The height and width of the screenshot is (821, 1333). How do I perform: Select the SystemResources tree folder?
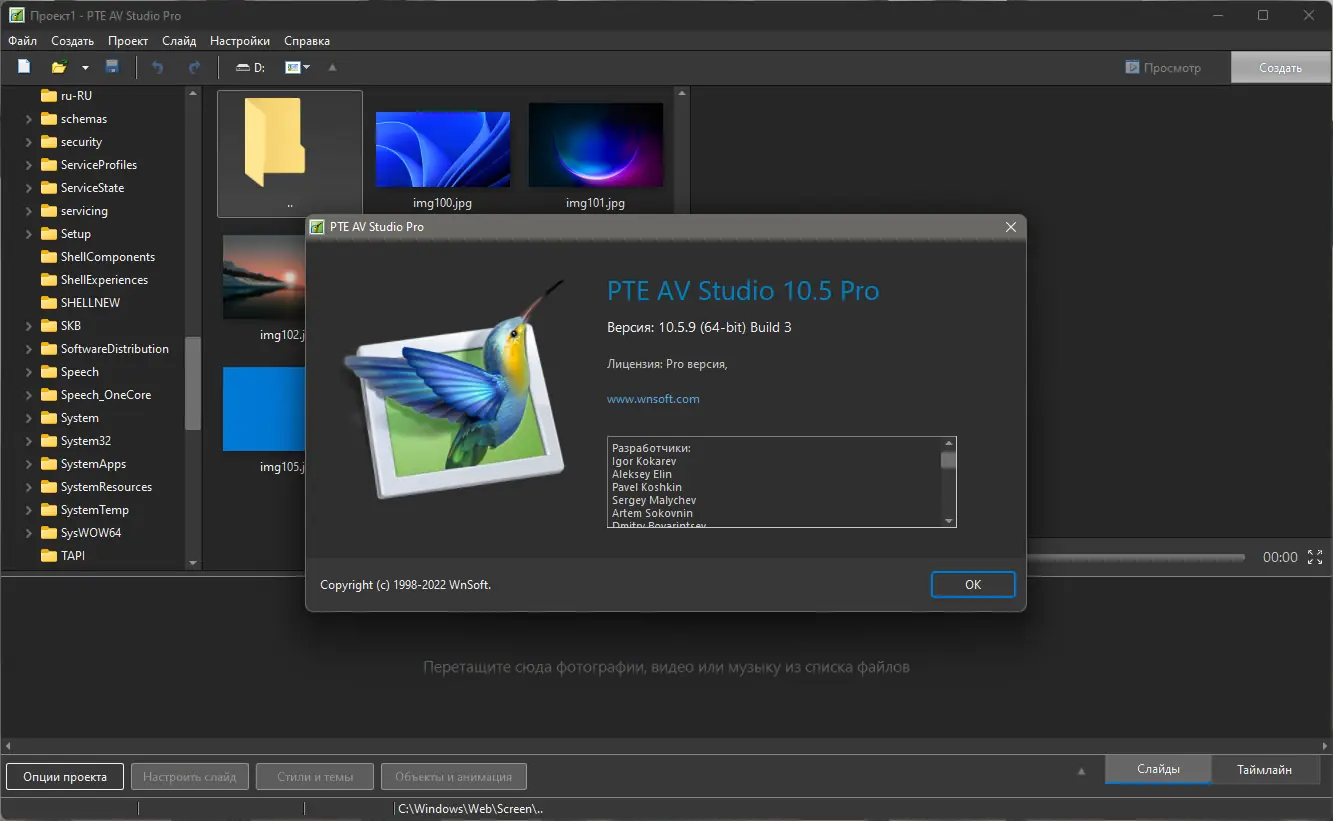(x=106, y=487)
